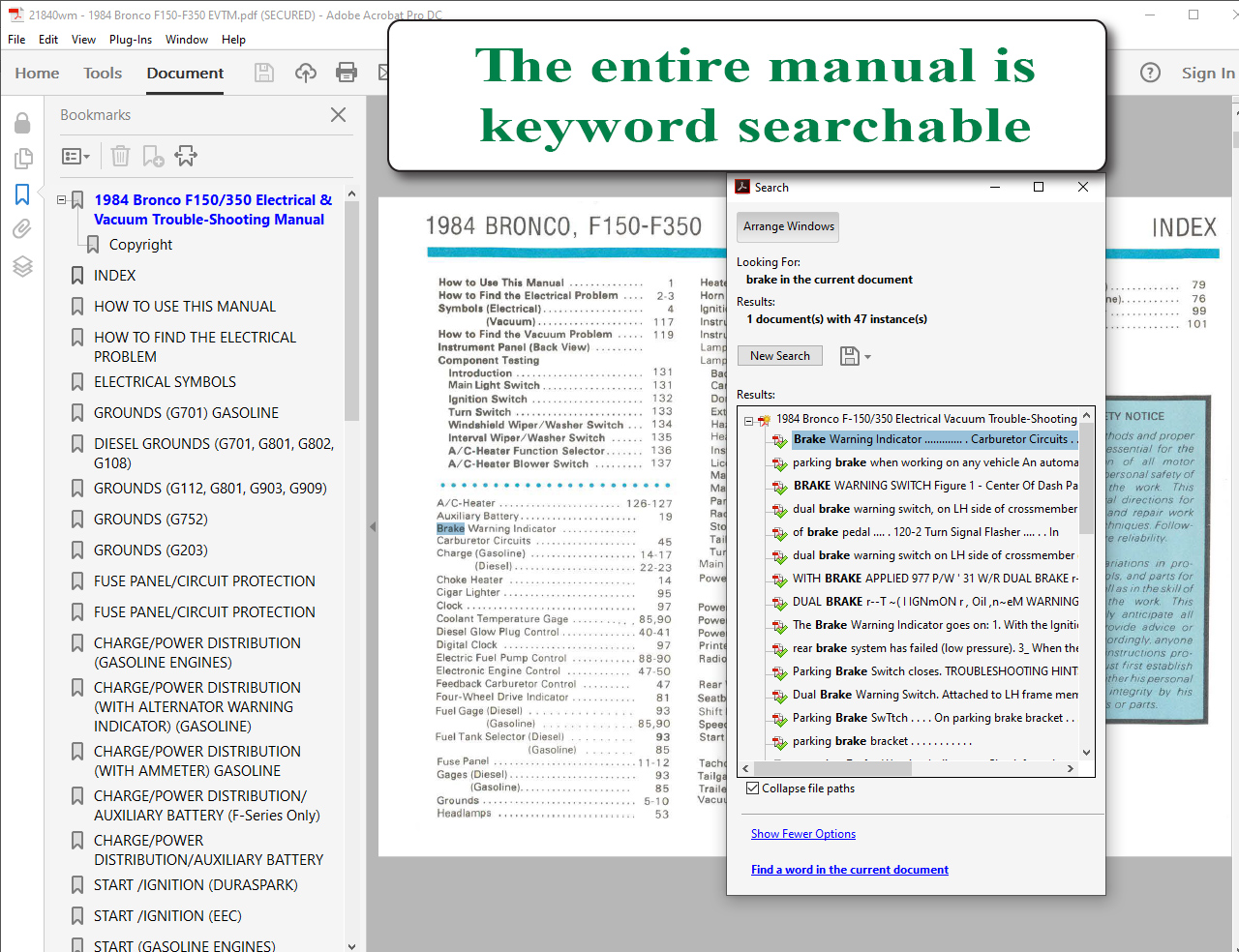
Task: Open the Help question mark icon
Action: [x=1150, y=73]
